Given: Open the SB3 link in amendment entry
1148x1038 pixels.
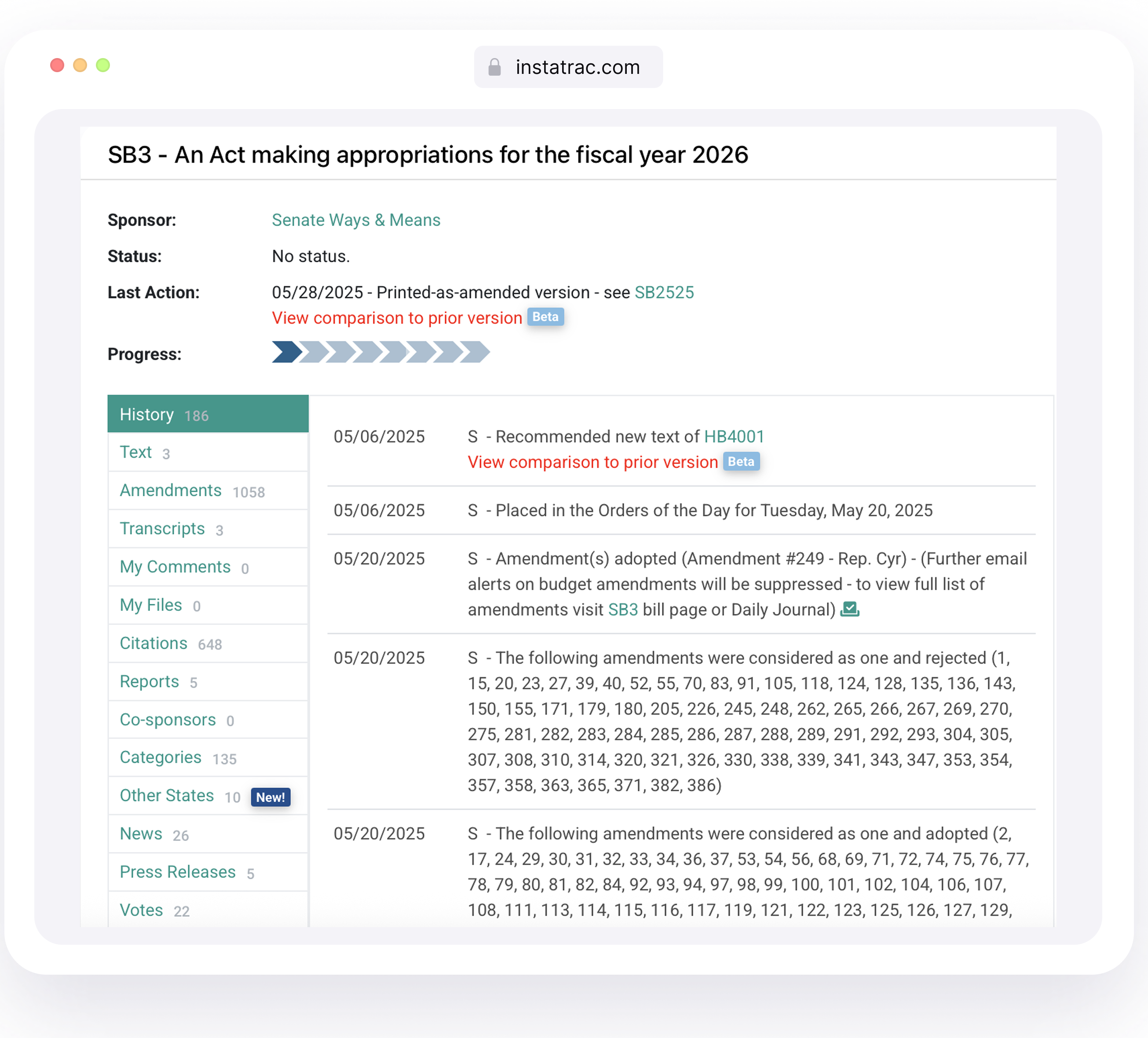Looking at the screenshot, I should tap(623, 609).
